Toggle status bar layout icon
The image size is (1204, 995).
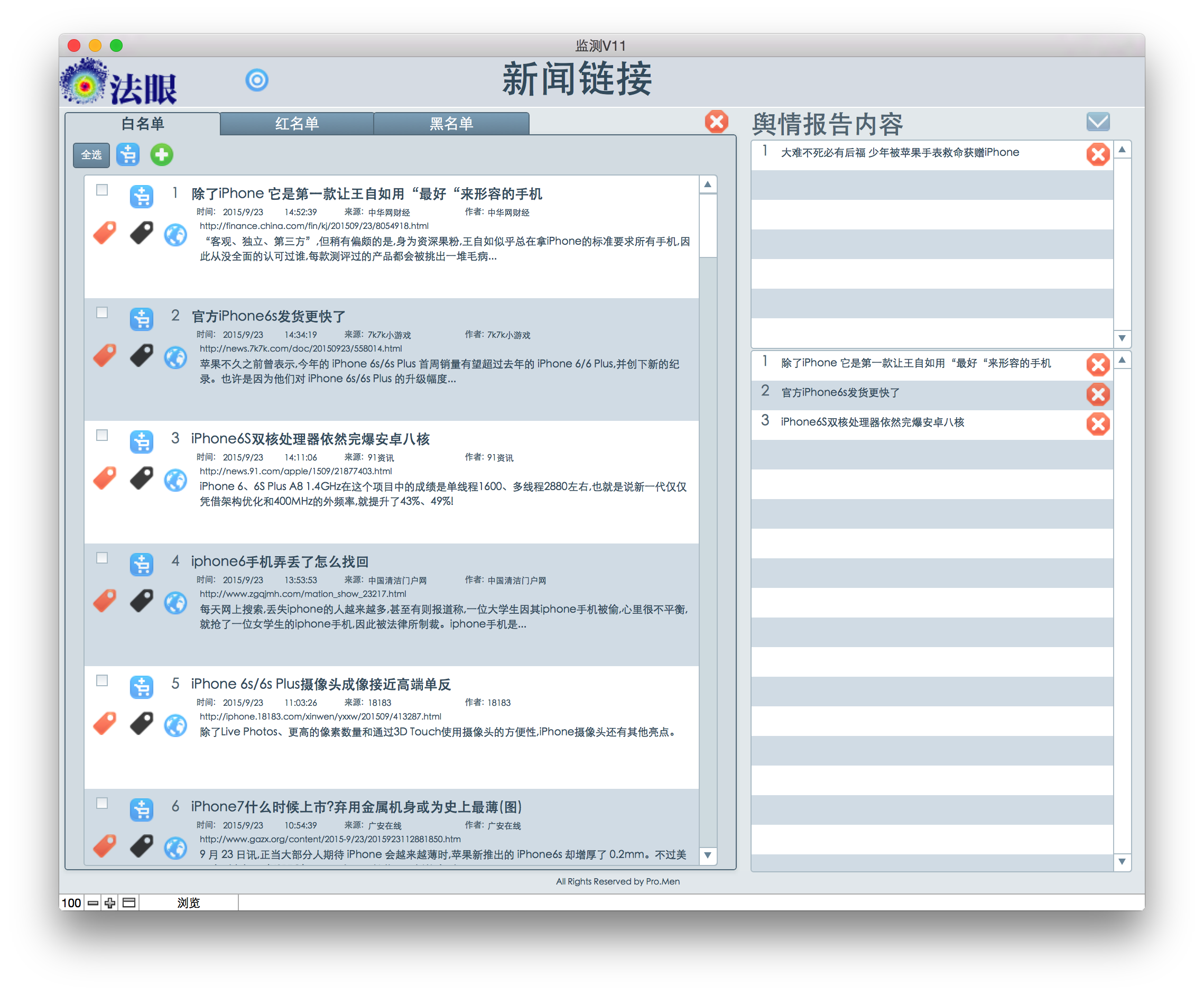click(129, 902)
